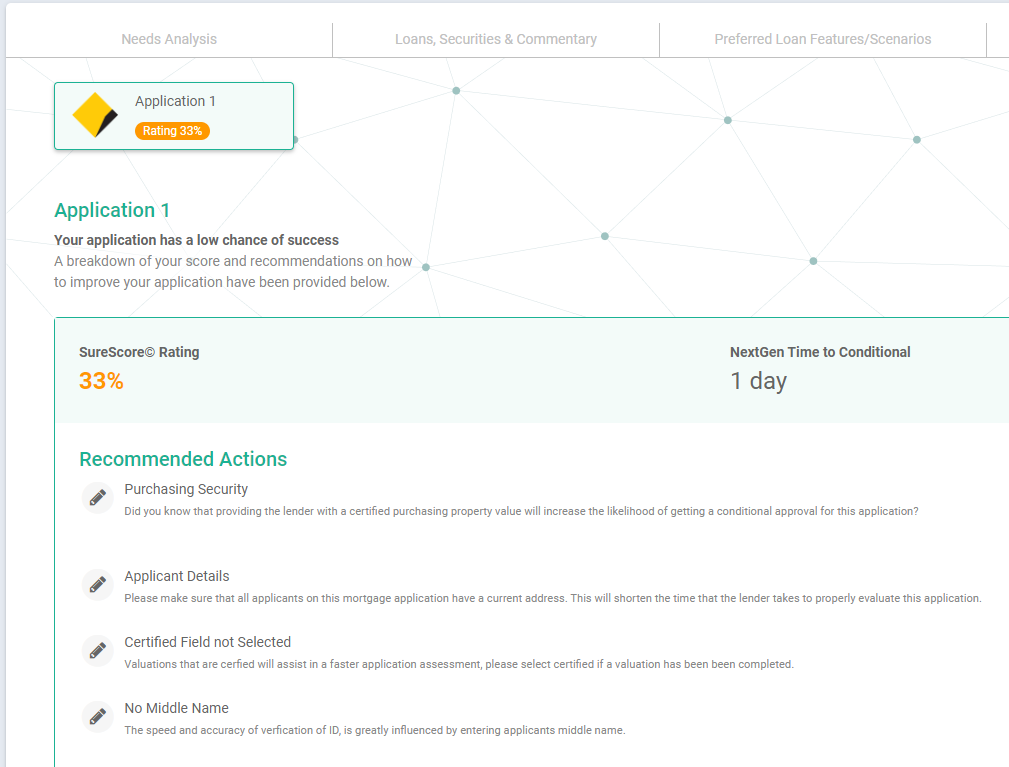Click the certified purchasing property value description
This screenshot has height=767, width=1009.
tap(520, 511)
